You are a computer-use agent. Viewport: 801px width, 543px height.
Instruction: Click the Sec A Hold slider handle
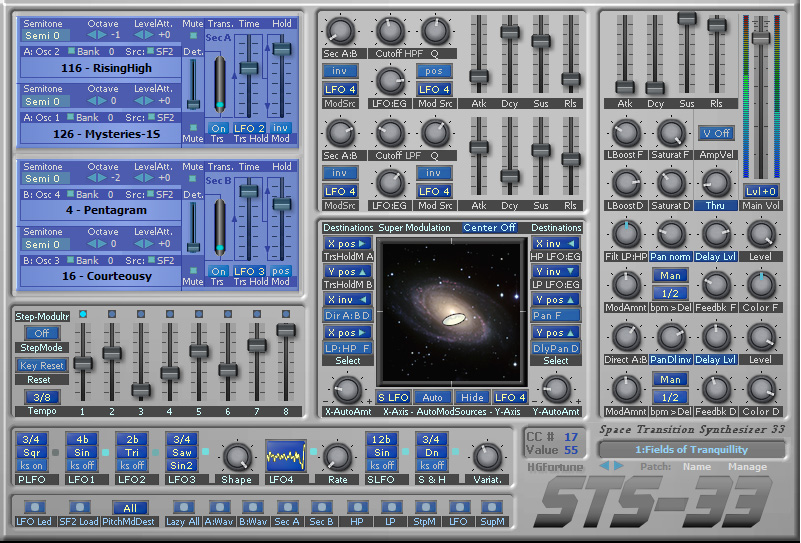coord(281,49)
